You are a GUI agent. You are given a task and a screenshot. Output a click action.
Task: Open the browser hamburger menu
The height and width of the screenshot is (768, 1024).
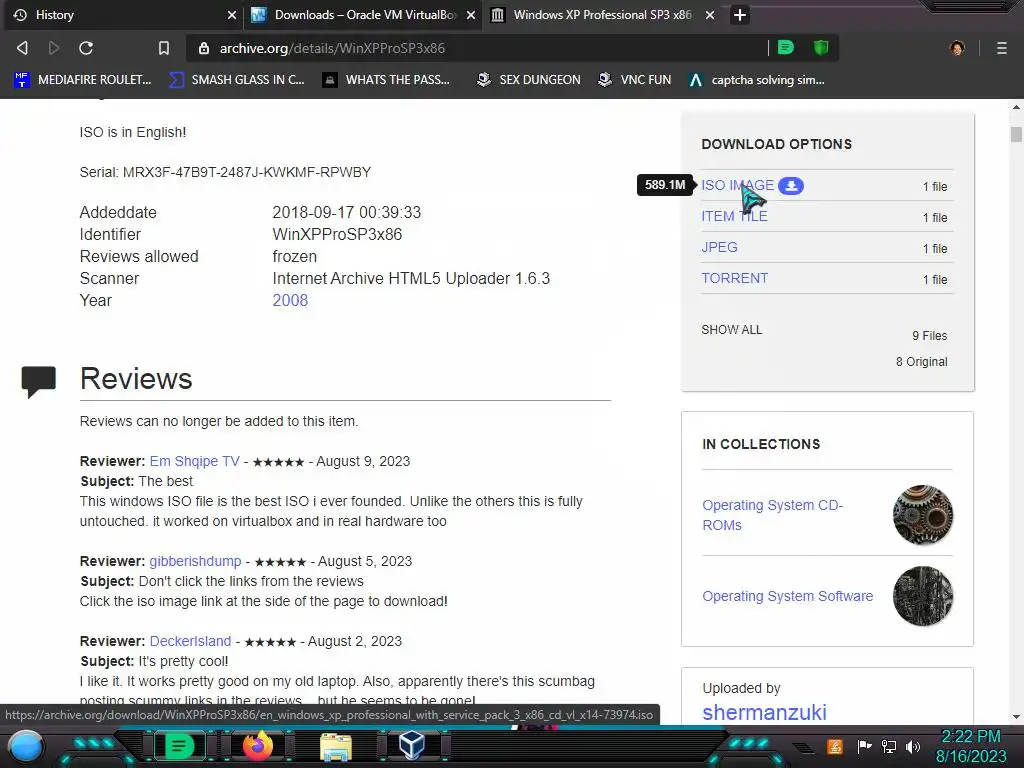(1002, 48)
